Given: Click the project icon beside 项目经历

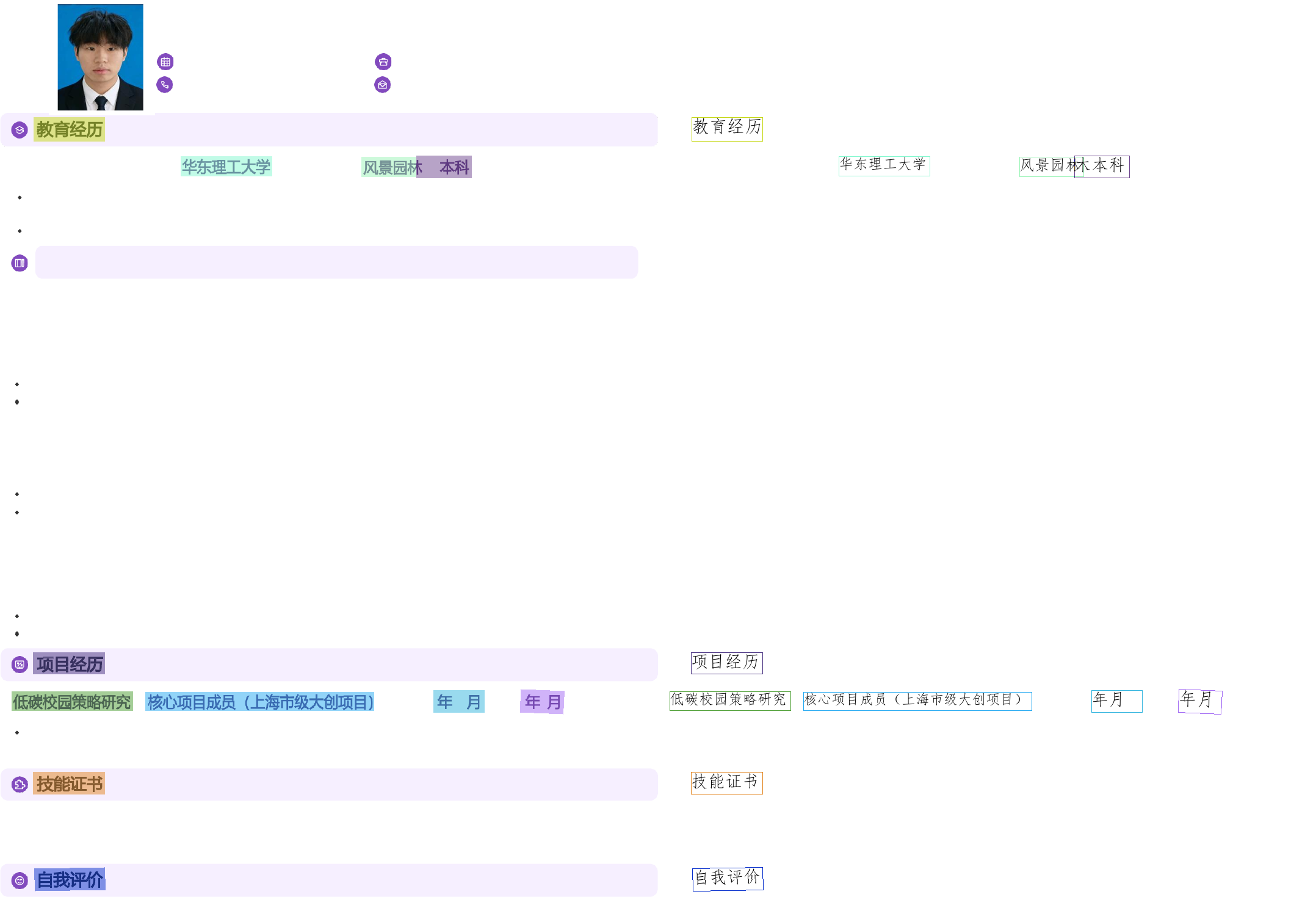Looking at the screenshot, I should pos(20,665).
